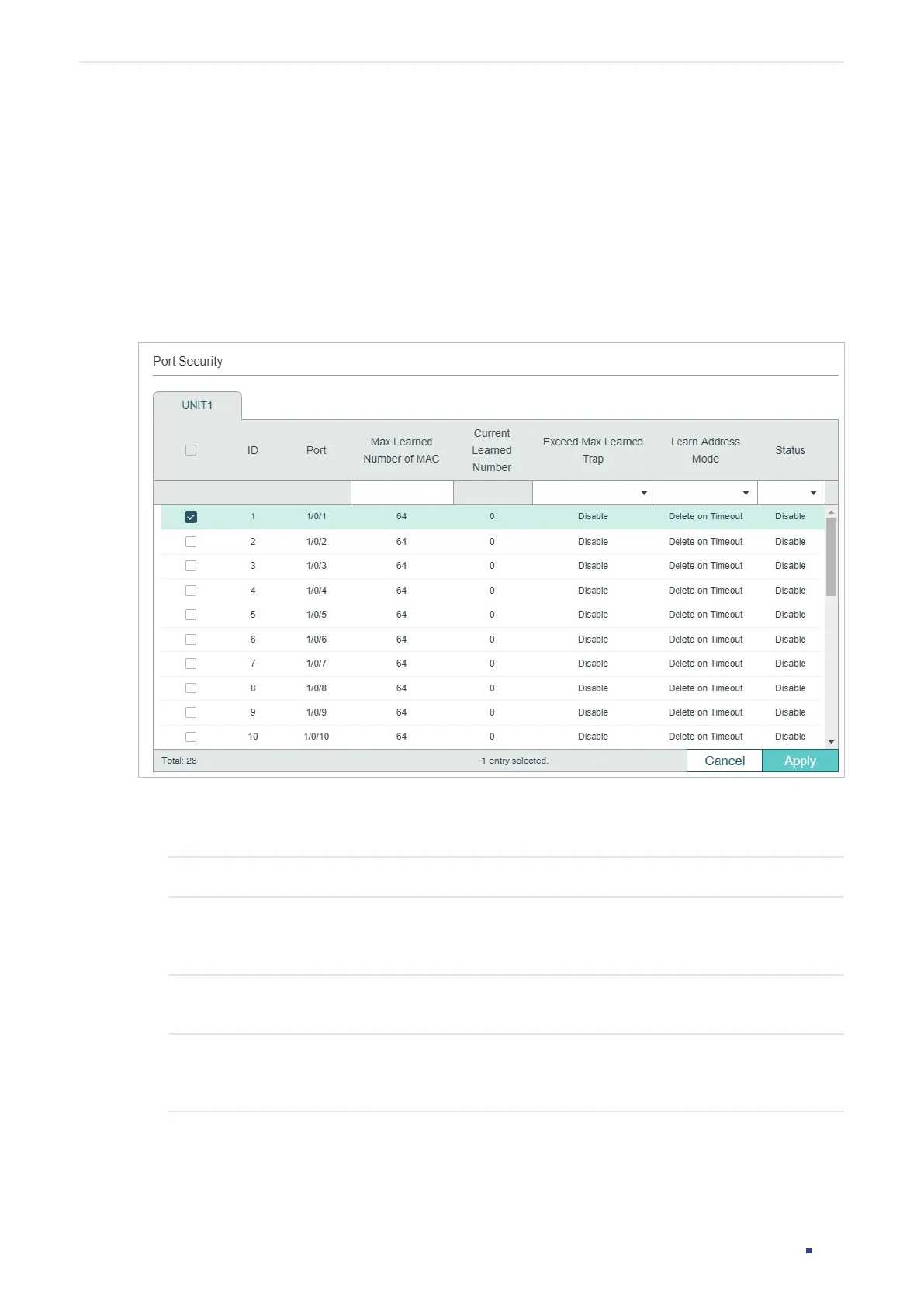Screen dimensions: 924x1307
Task: Click the Status column header
Action: (x=790, y=450)
